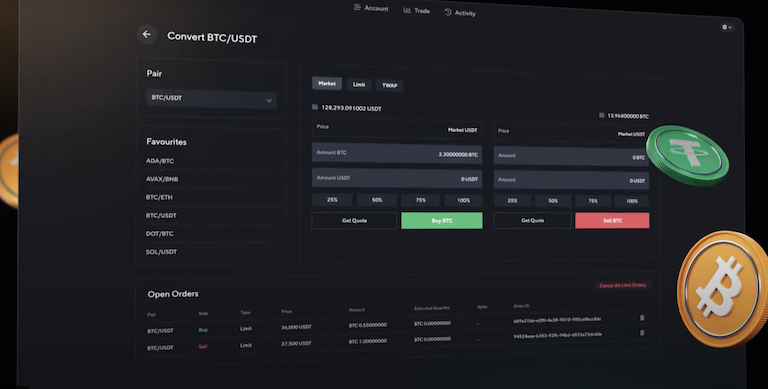Select AVAX/BNB from Favourites

(x=162, y=179)
